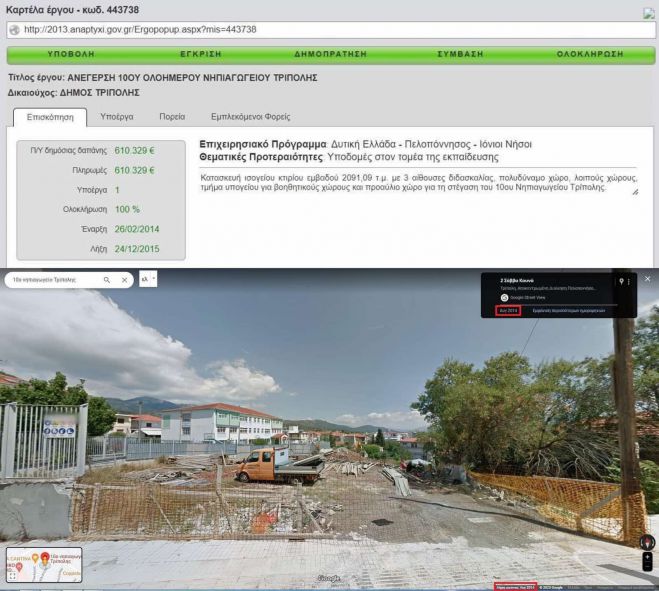The image size is (659, 591).
Task: Click the beneficiary text ΔΗΜΟΣ ΤΡΙΠΟΛΗΣ
Action: click(100, 92)
